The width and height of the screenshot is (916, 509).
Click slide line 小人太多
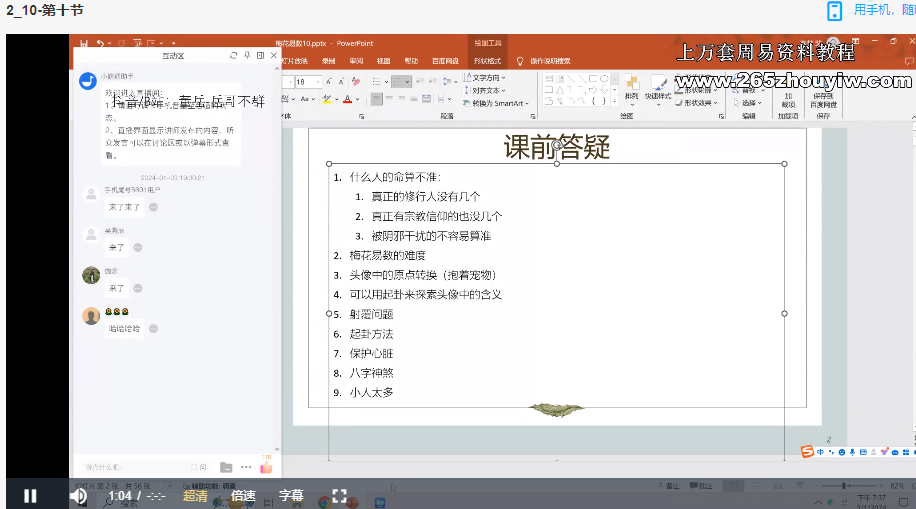pyautogui.click(x=372, y=393)
